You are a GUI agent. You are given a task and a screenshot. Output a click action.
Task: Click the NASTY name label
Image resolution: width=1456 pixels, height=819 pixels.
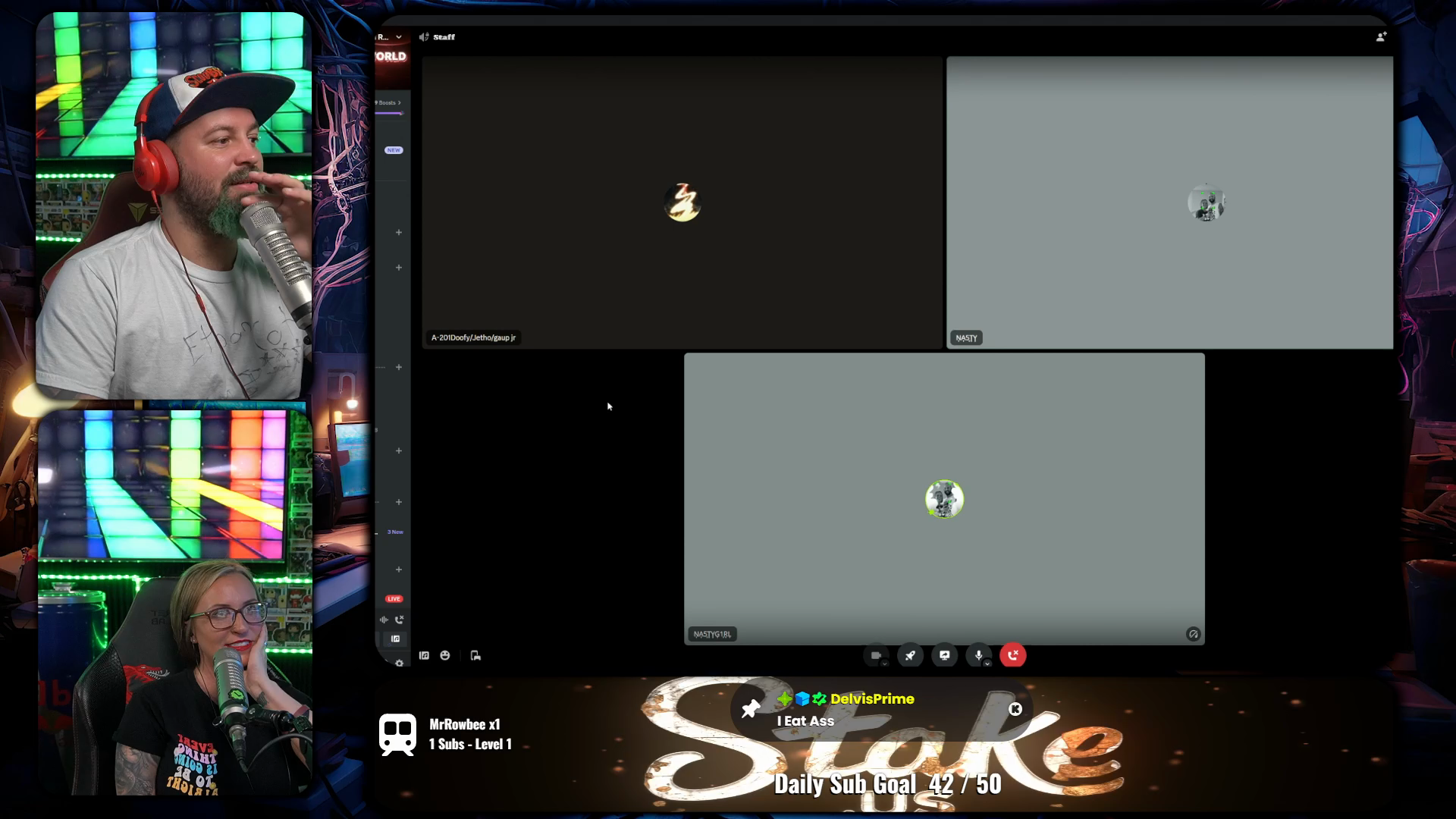coord(966,337)
